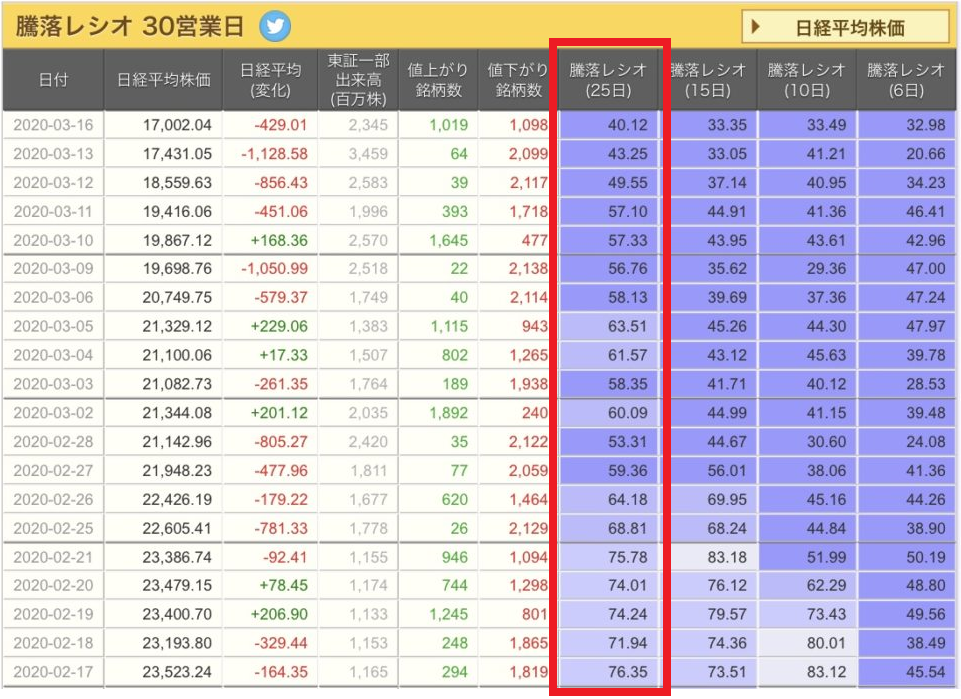Click the 6-day ratio value 50.19
The width and height of the screenshot is (961, 699).
click(x=925, y=557)
